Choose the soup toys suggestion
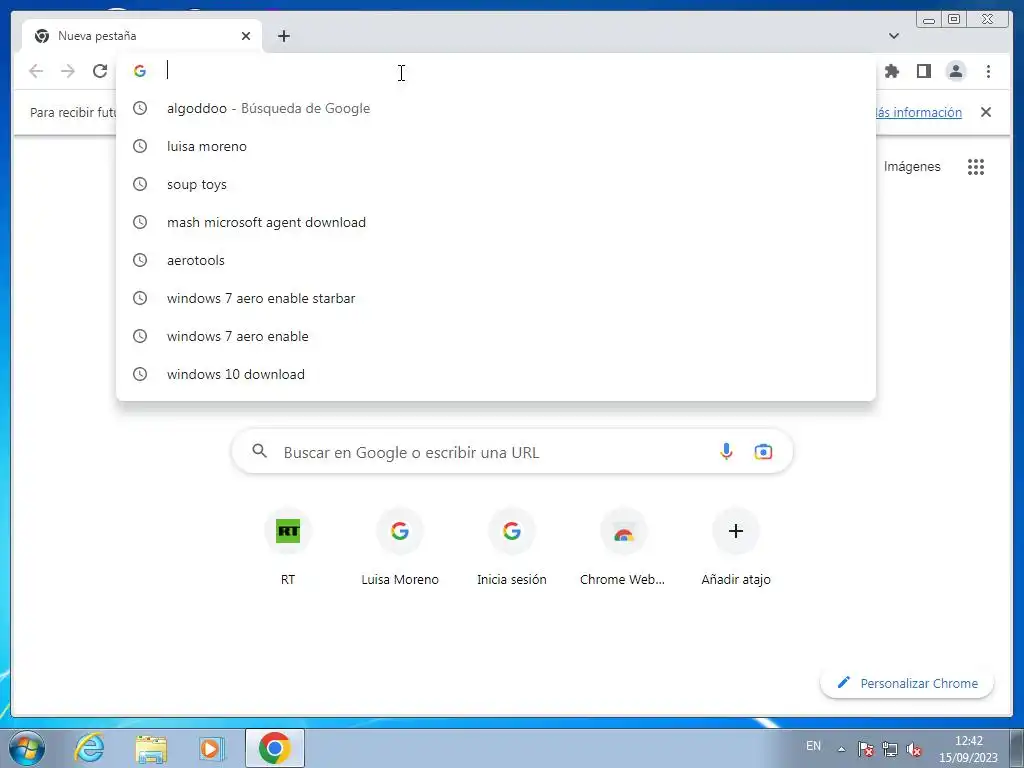1024x768 pixels. pyautogui.click(x=496, y=184)
